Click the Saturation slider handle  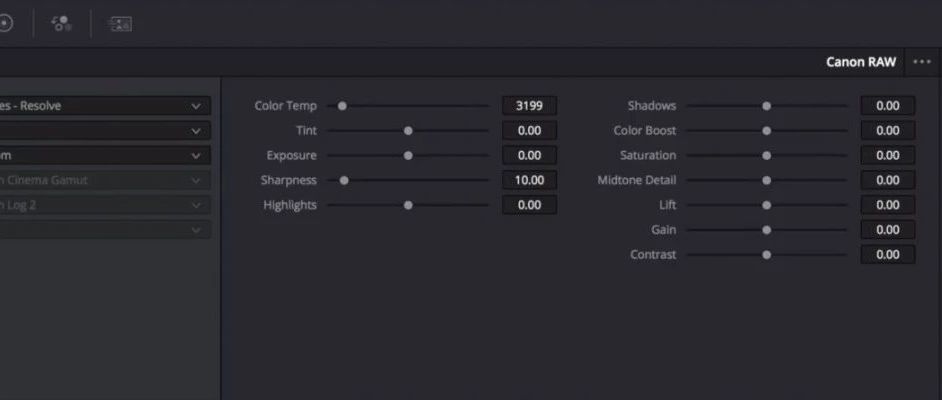[766, 156]
